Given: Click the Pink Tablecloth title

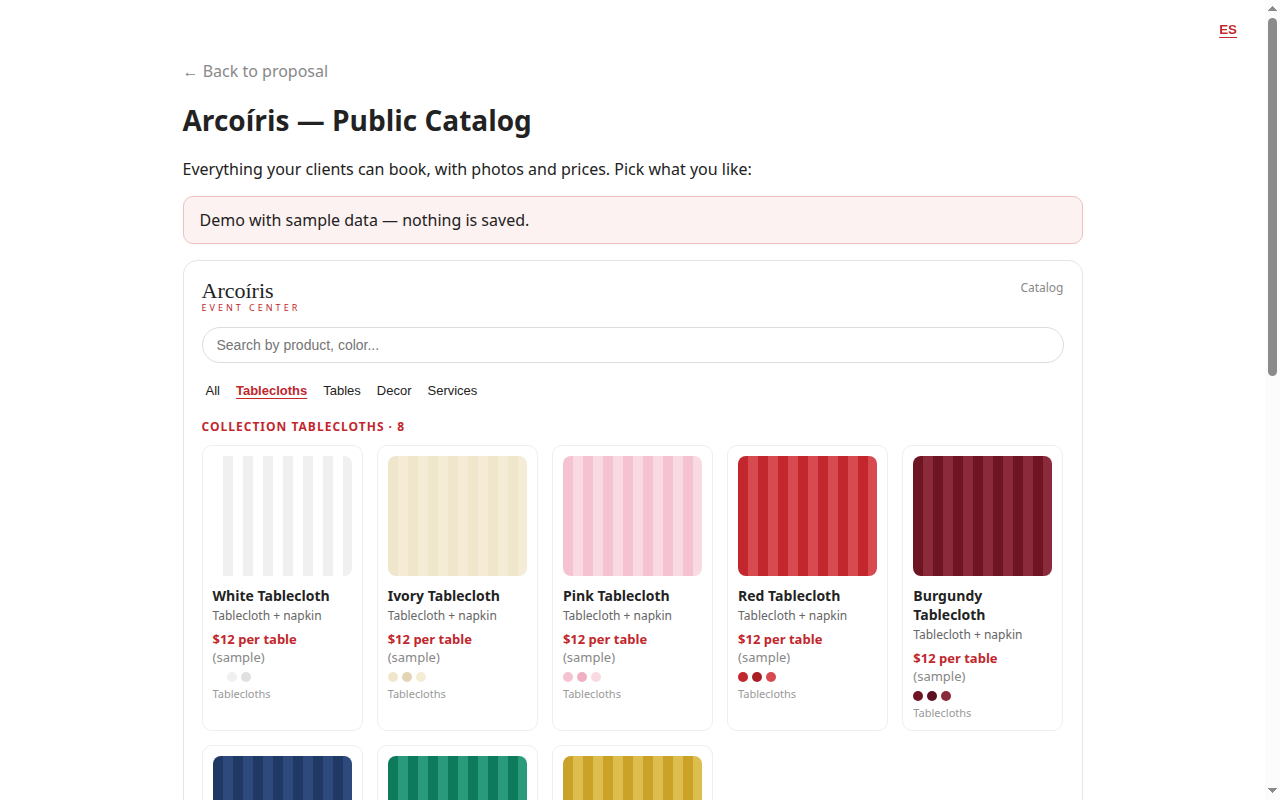Looking at the screenshot, I should [616, 596].
